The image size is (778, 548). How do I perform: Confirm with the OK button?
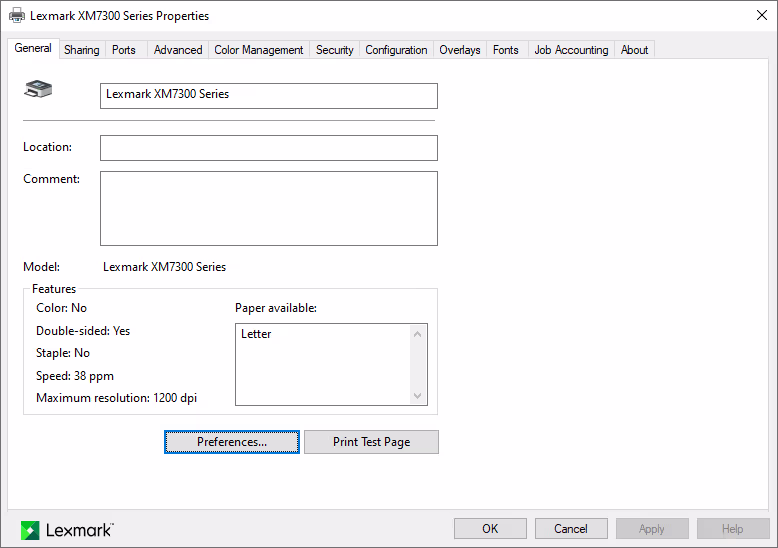click(x=490, y=529)
